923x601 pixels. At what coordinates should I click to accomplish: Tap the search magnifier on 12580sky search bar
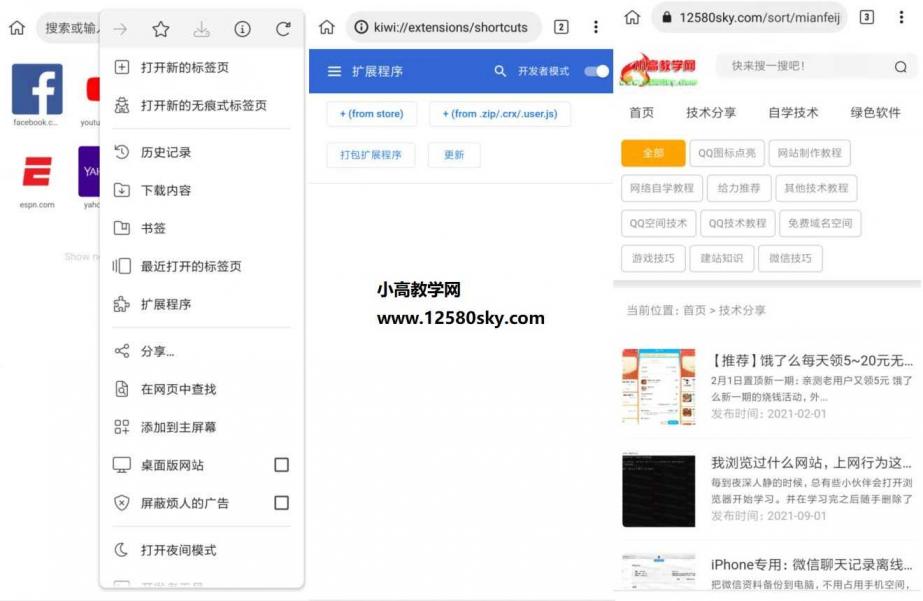tap(901, 66)
